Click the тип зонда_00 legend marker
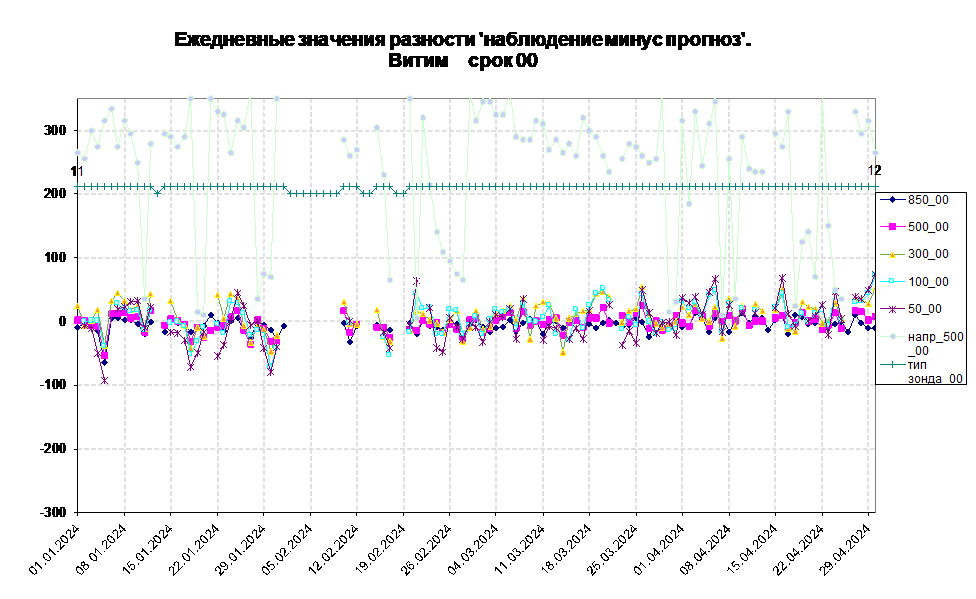The image size is (976, 599). click(x=892, y=365)
